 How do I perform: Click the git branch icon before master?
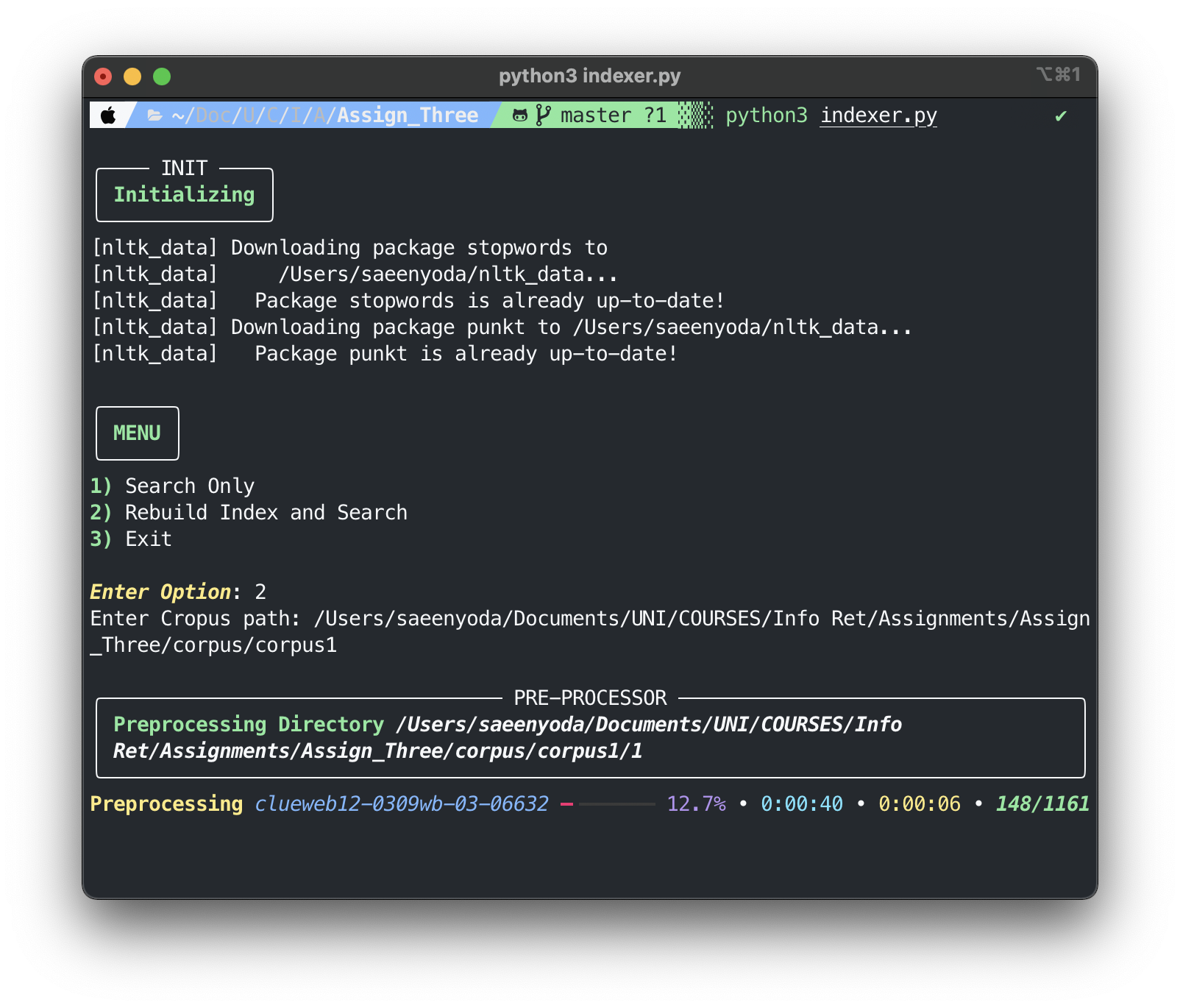543,116
